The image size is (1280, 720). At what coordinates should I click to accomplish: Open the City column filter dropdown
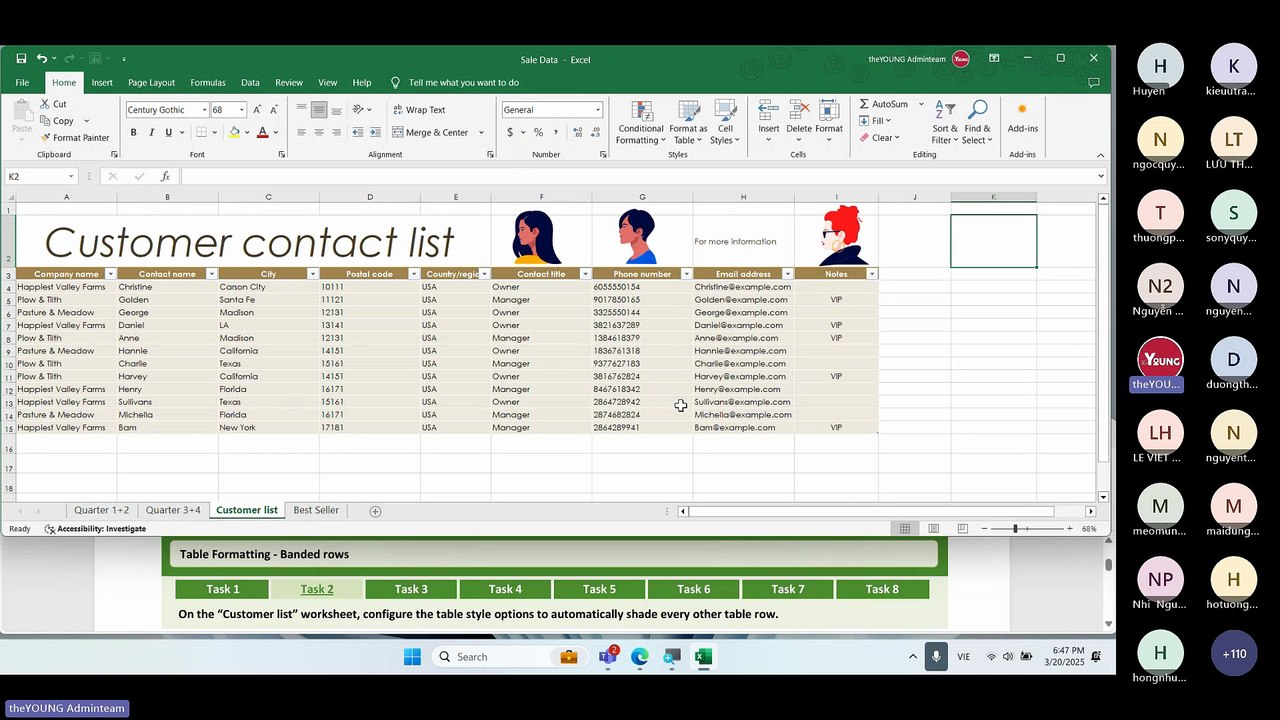click(x=312, y=274)
